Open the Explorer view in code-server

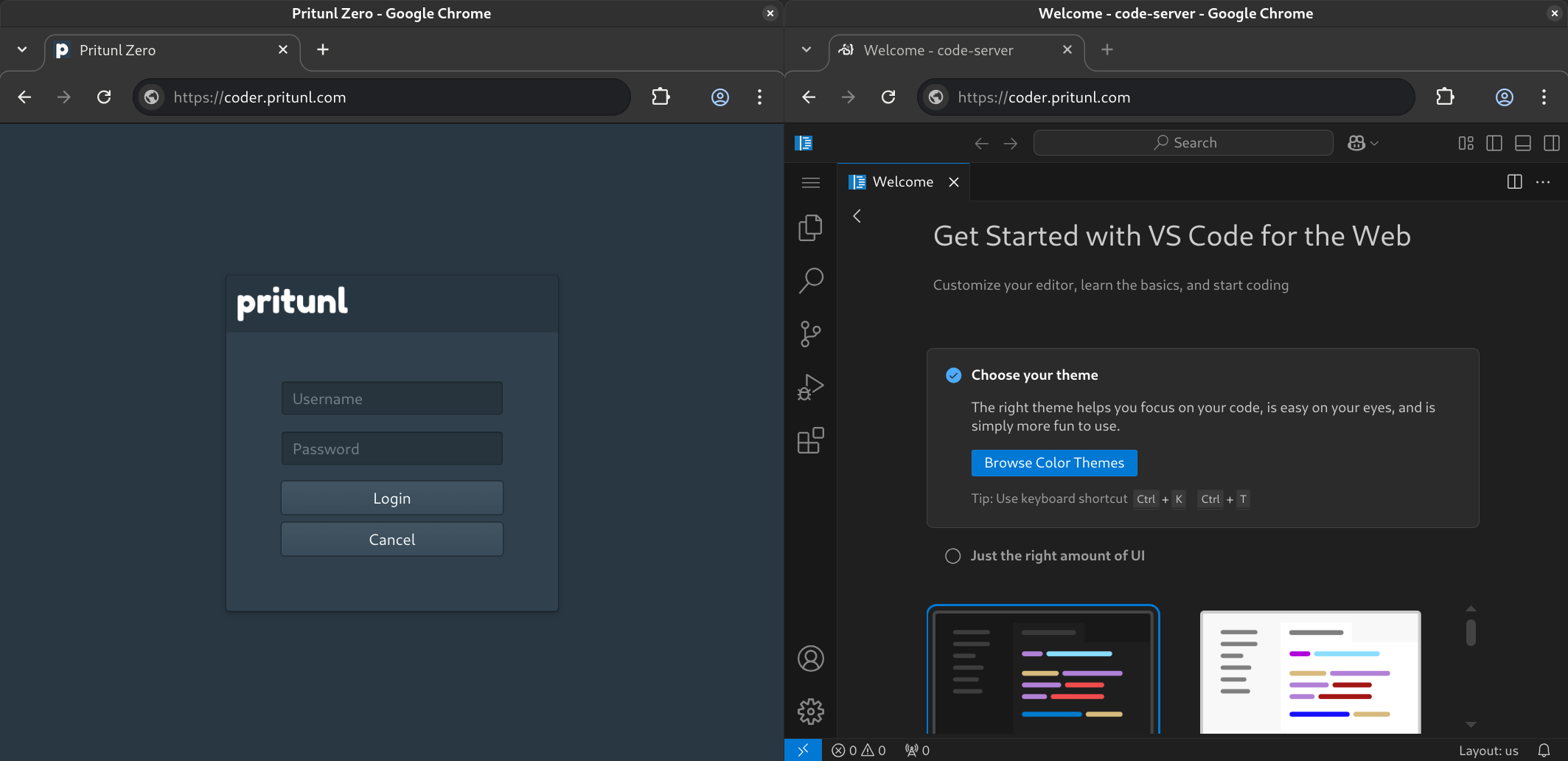pos(810,228)
